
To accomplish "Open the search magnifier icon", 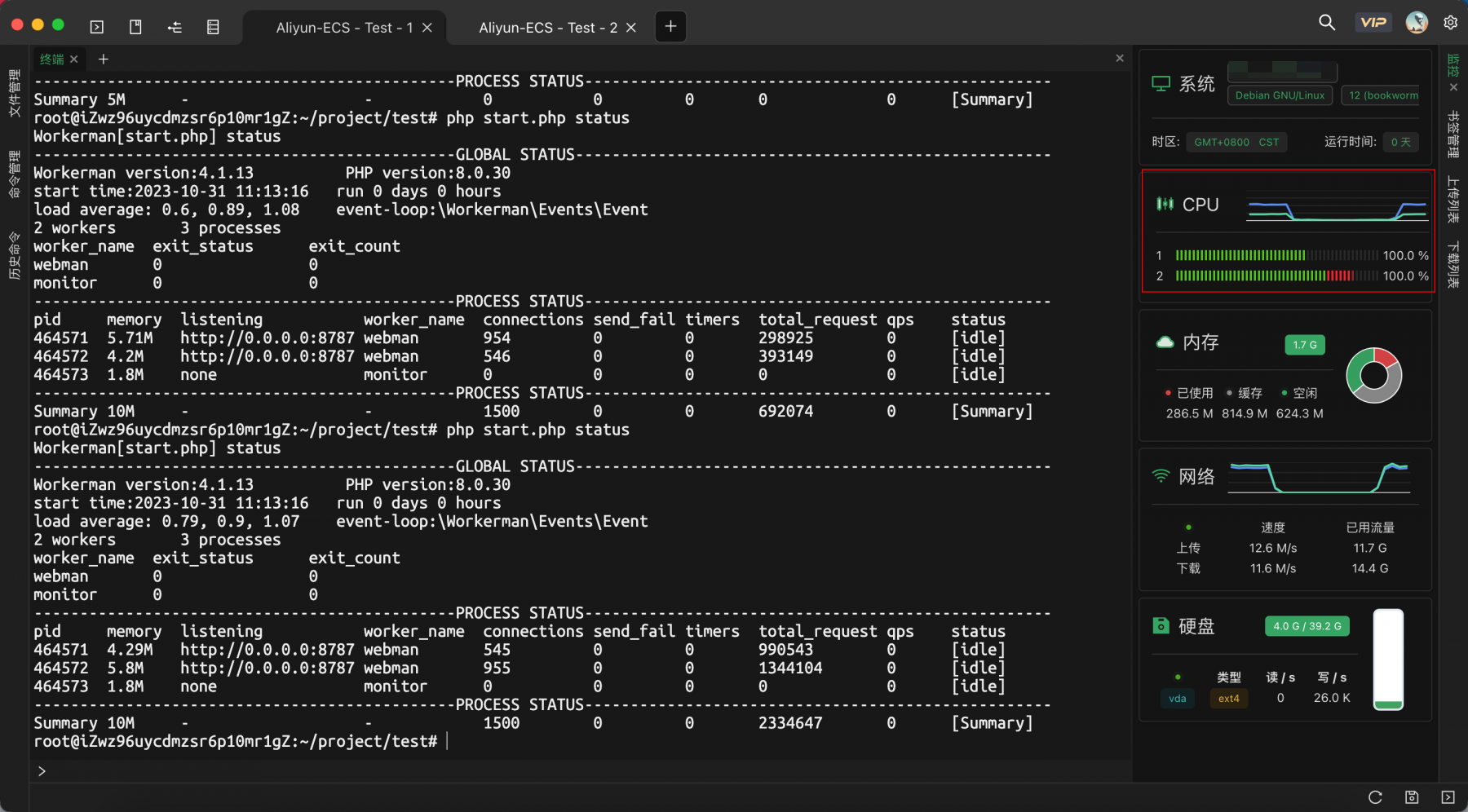I will tap(1328, 23).
